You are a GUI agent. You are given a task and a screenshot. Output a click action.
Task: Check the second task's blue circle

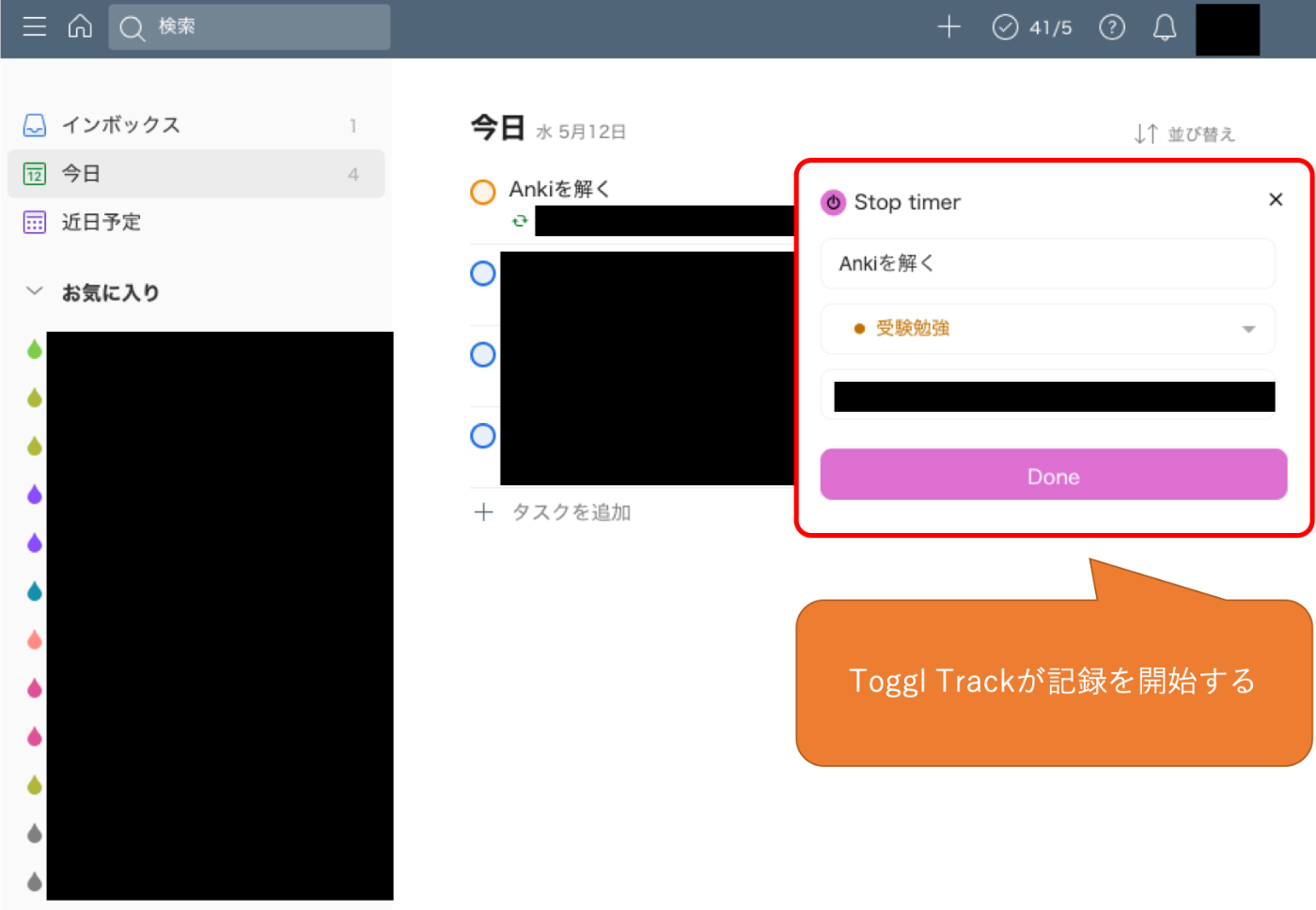tap(483, 274)
